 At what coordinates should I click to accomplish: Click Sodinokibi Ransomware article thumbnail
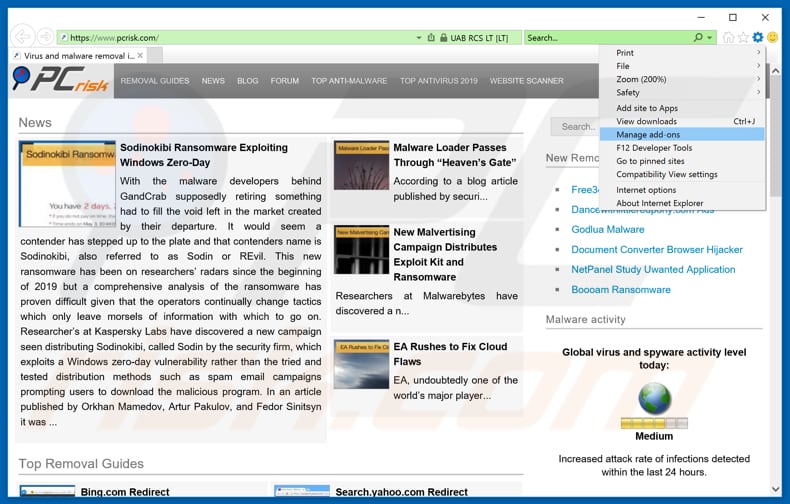pyautogui.click(x=68, y=183)
